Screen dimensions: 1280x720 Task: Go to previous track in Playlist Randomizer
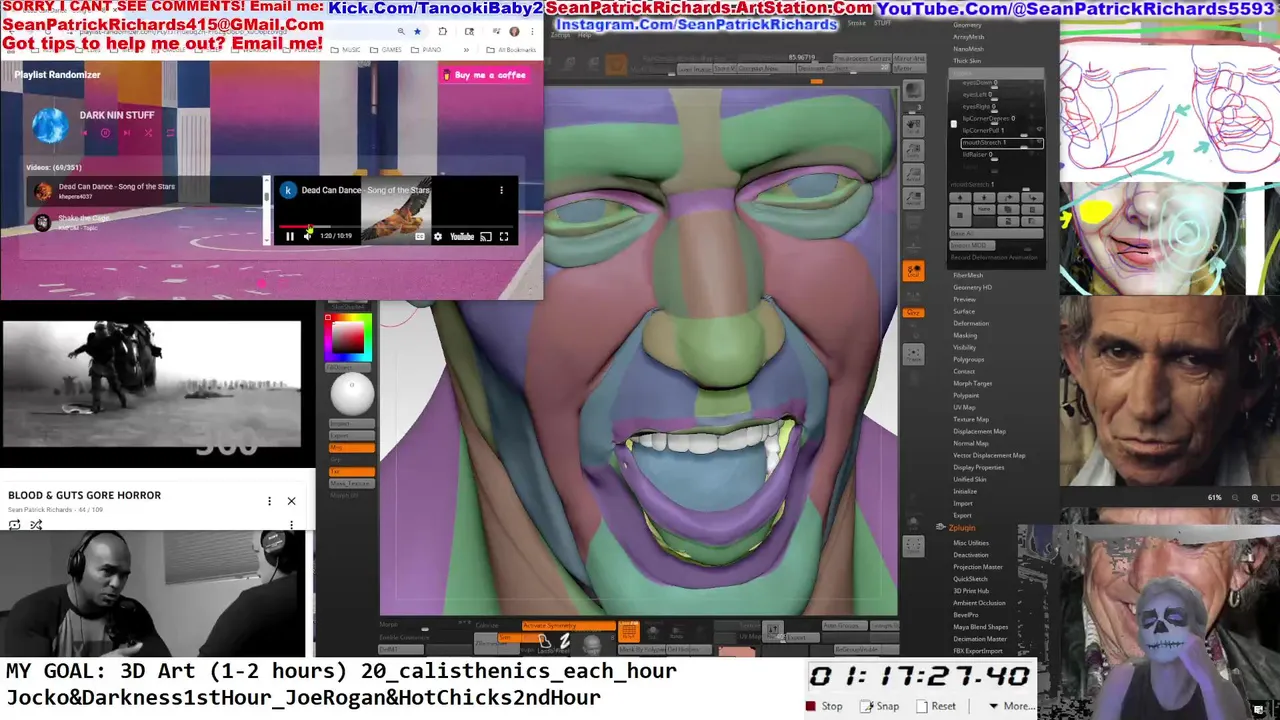pos(84,133)
